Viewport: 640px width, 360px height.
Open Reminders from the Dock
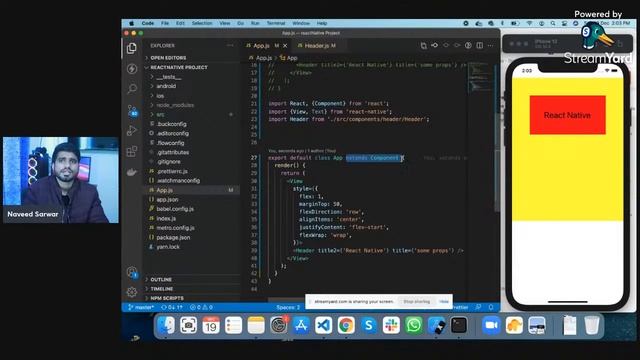[x=233, y=325]
